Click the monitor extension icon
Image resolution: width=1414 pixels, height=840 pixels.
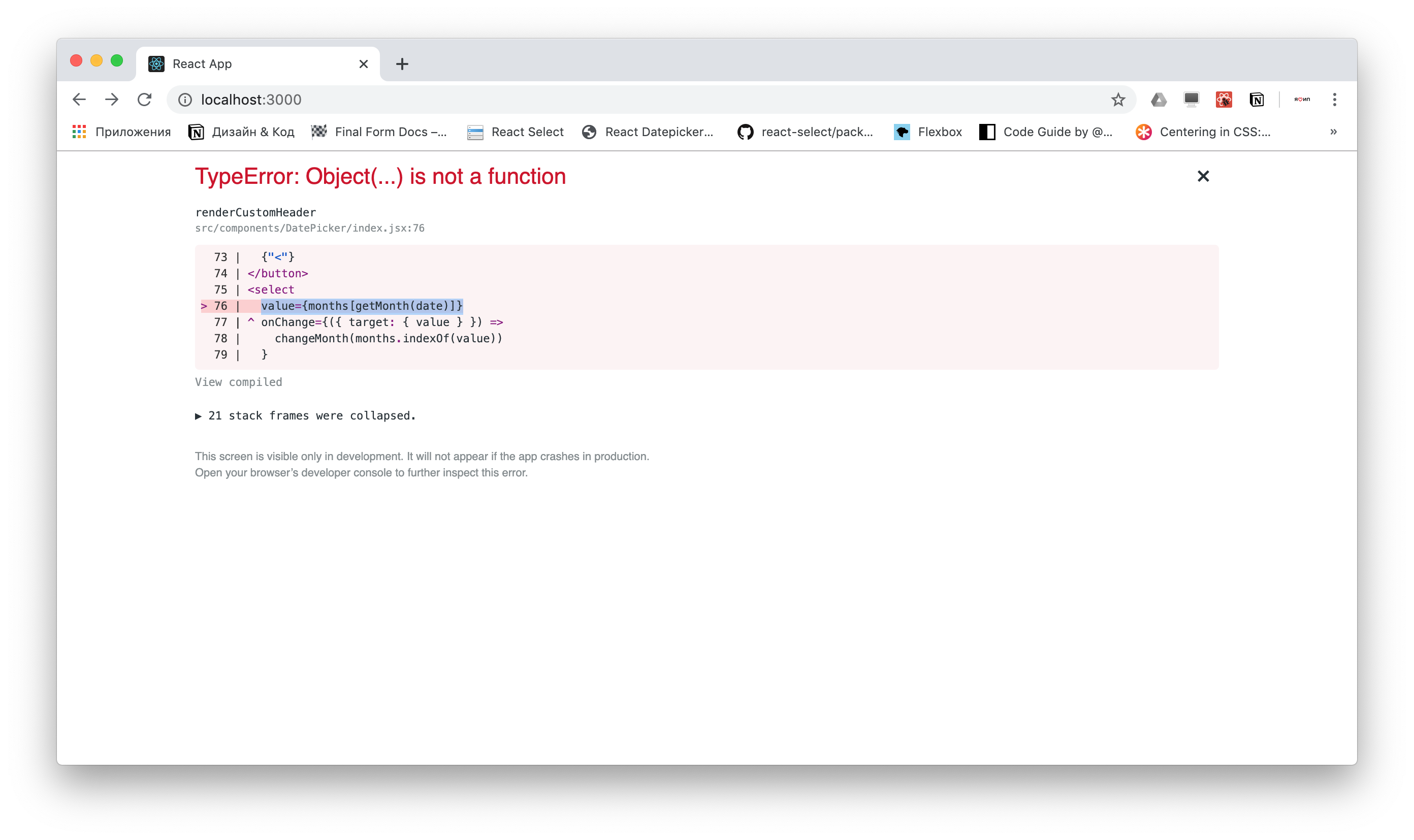coord(1192,100)
